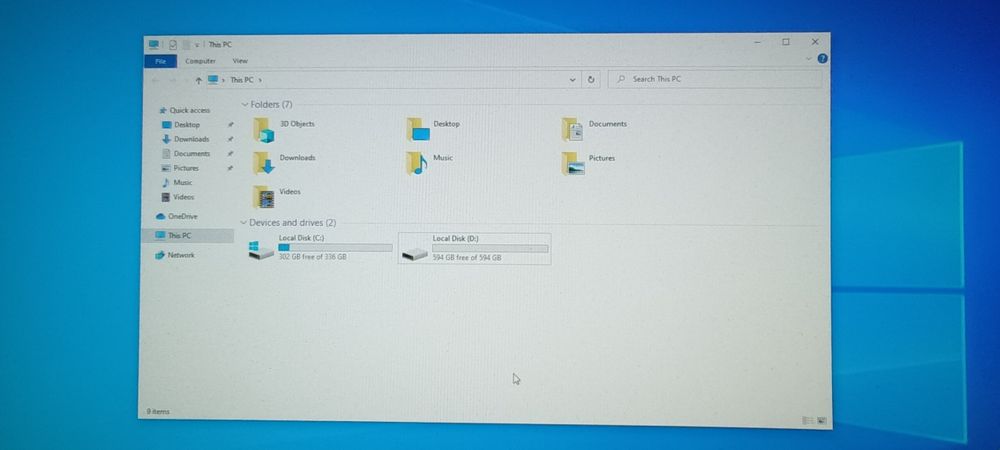Screen dimensions: 1000x450
Task: Close the This PC window
Action: coord(815,42)
